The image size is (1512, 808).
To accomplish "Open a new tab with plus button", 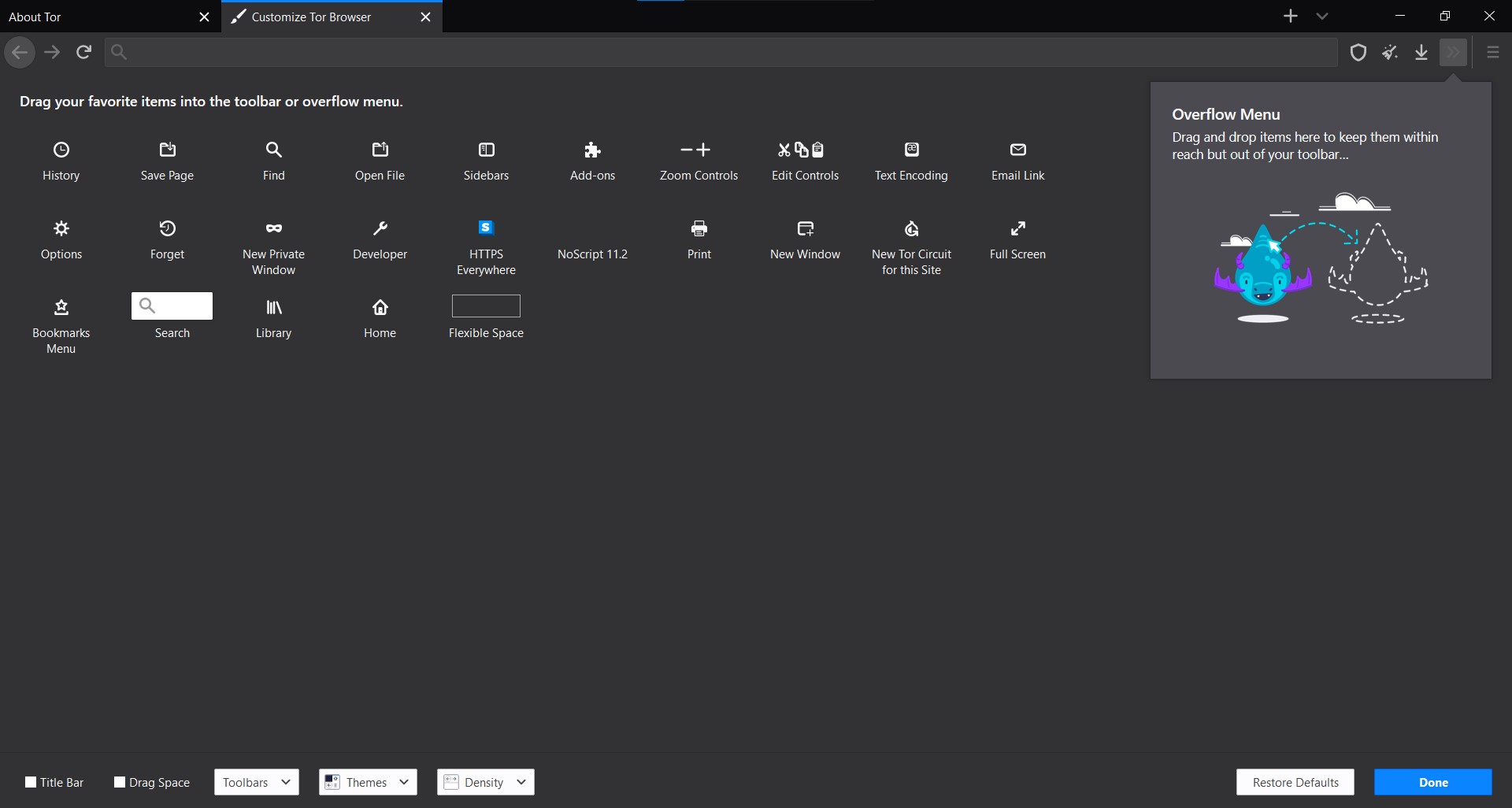I will tap(1291, 16).
